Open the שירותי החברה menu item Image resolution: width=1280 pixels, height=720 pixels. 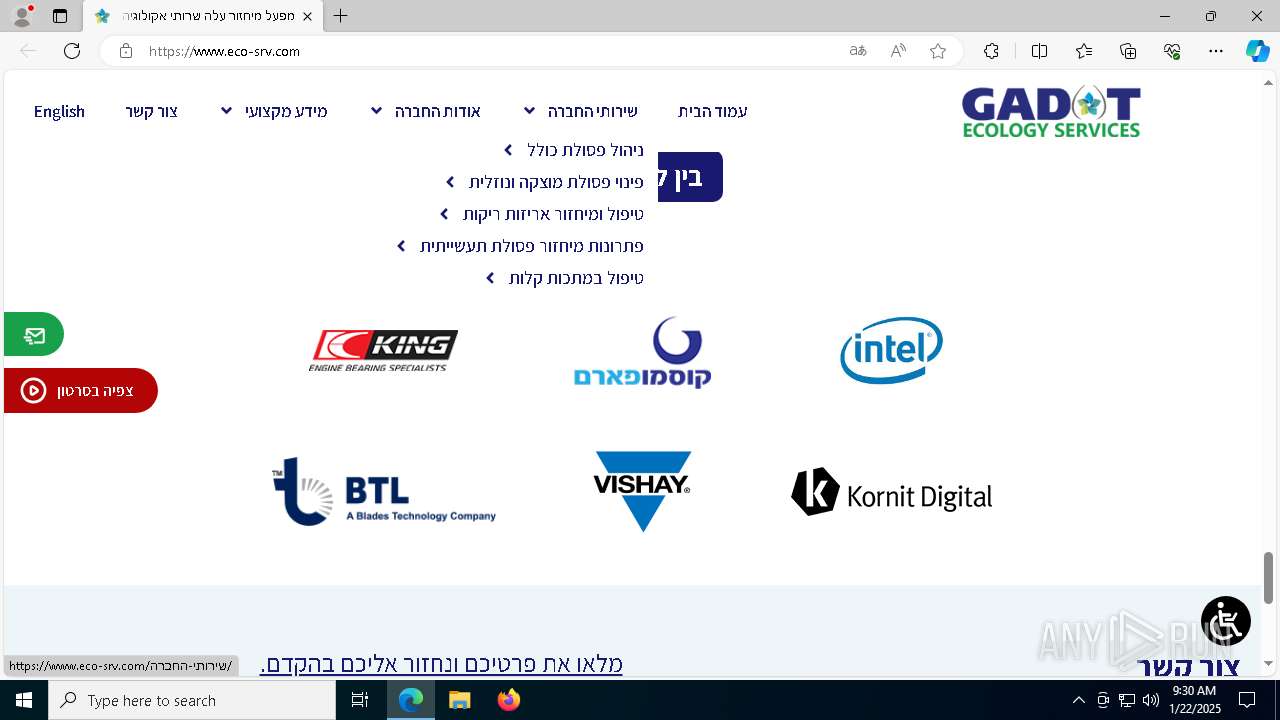pyautogui.click(x=592, y=111)
